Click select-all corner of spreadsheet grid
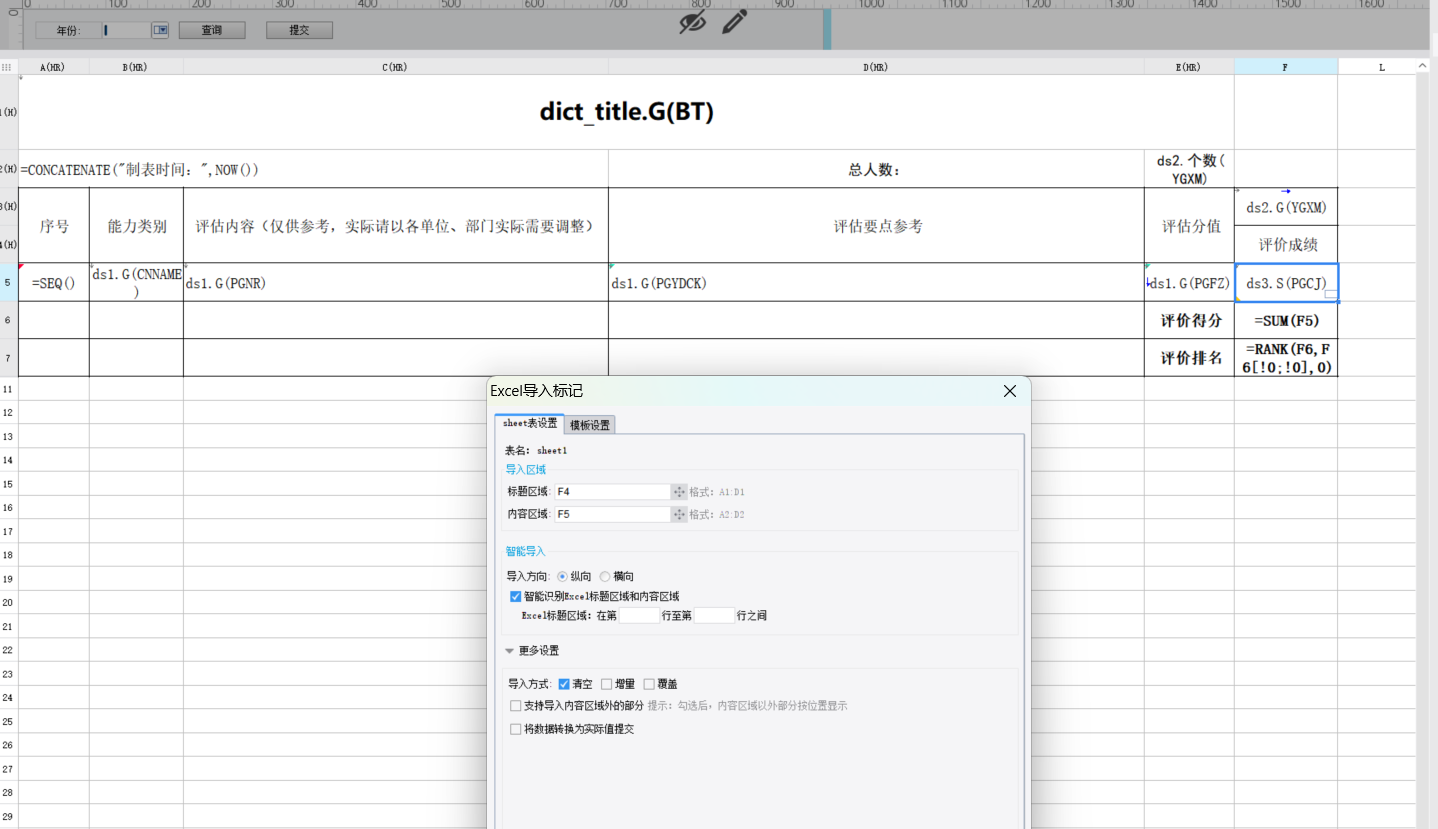This screenshot has width=1438, height=829. pyautogui.click(x=8, y=67)
